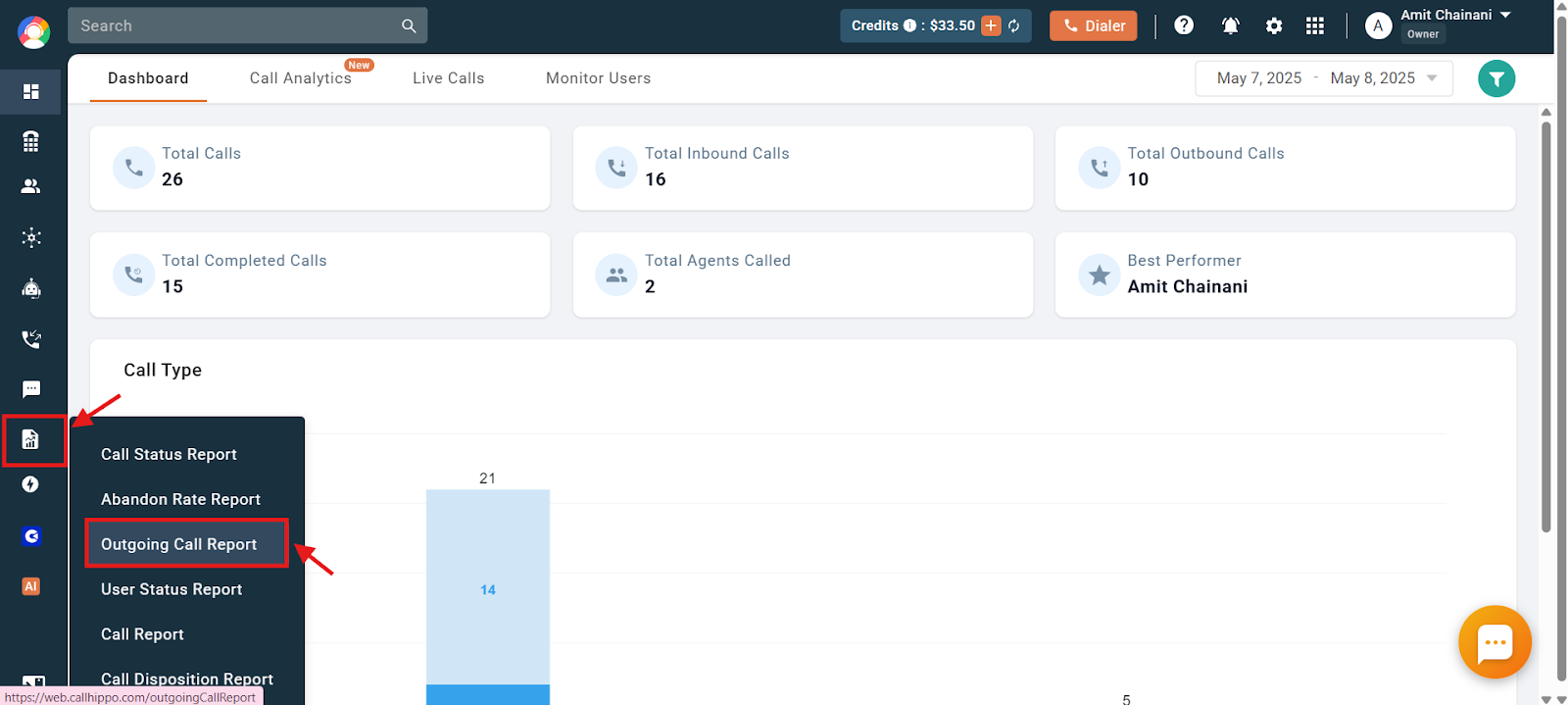Open the Reports document sidebar icon
1568x705 pixels.
pos(31,440)
